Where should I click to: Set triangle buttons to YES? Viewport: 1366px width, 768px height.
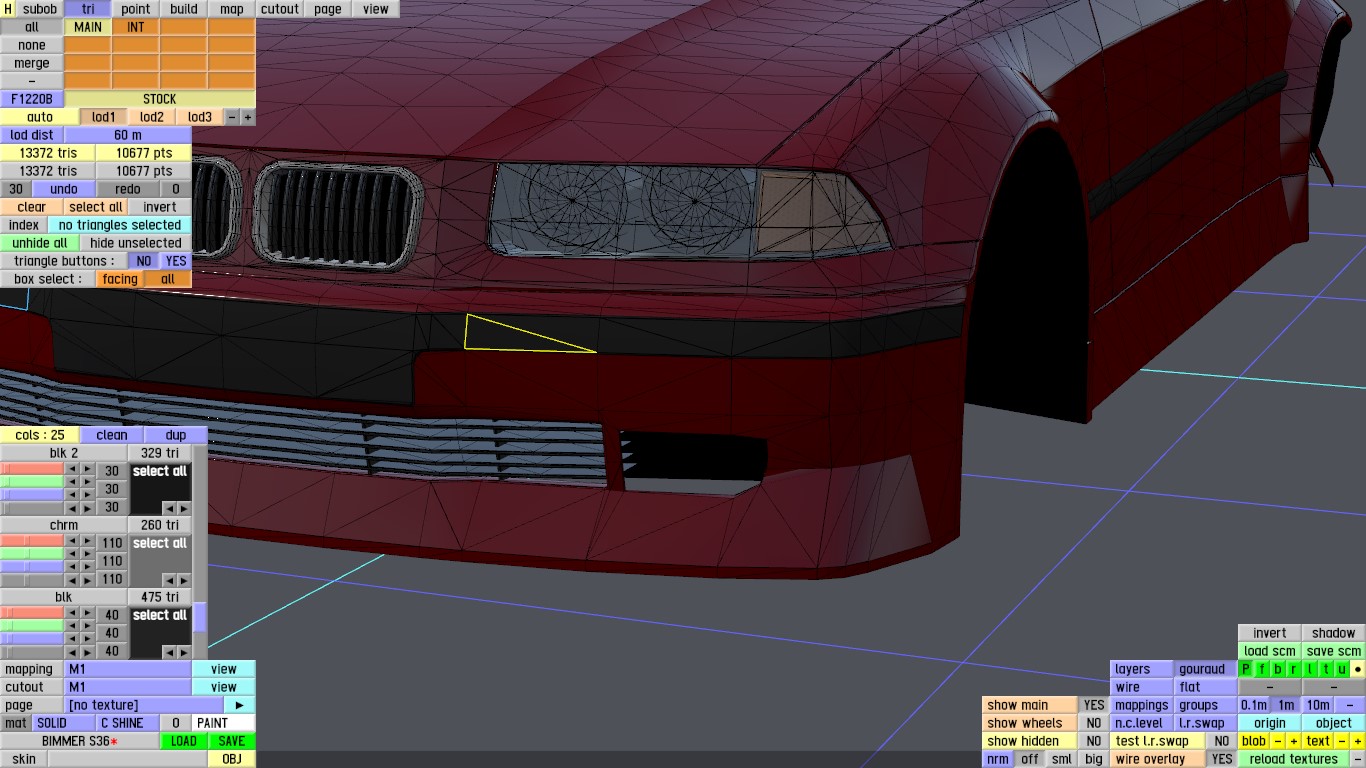click(x=176, y=261)
